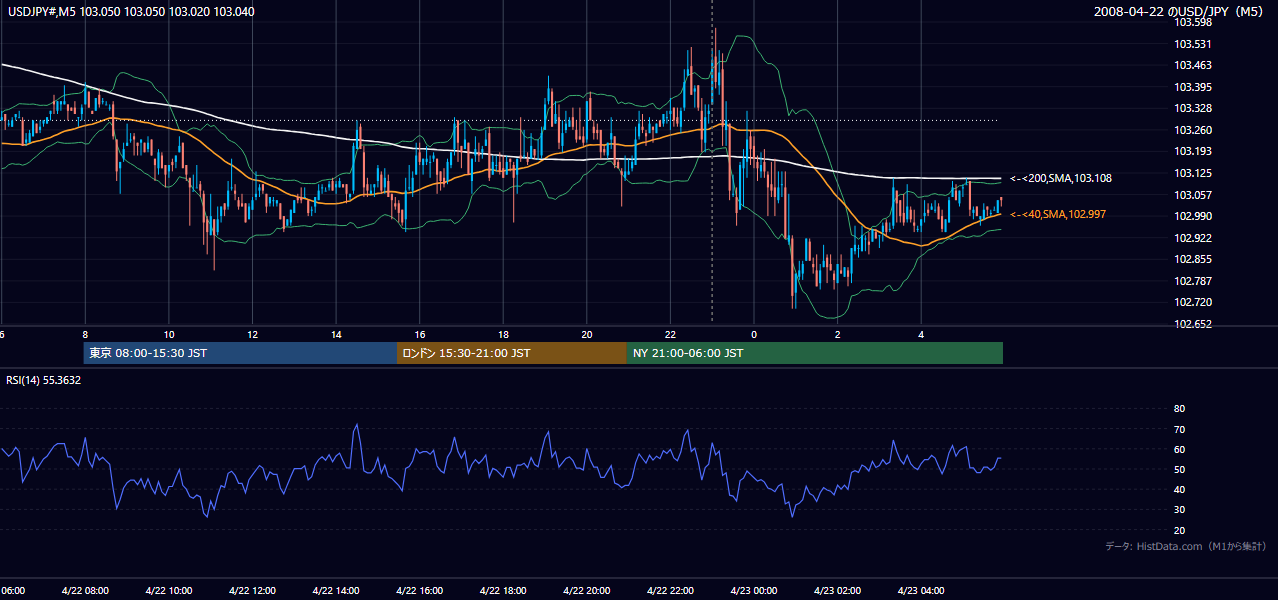Click the RSI(14) 55.3632 indicator label
The image size is (1278, 600).
coord(44,380)
